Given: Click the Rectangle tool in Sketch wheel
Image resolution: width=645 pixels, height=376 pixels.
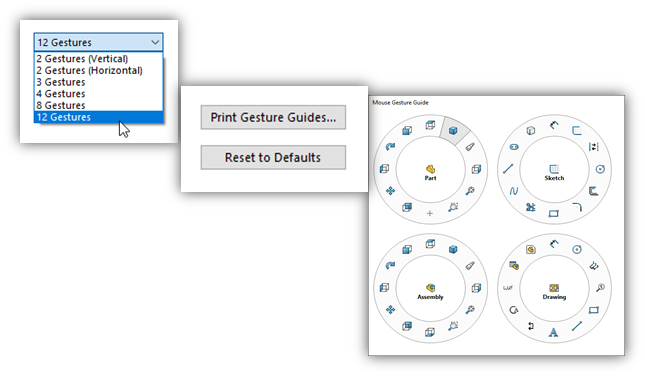Looking at the screenshot, I should (x=554, y=213).
